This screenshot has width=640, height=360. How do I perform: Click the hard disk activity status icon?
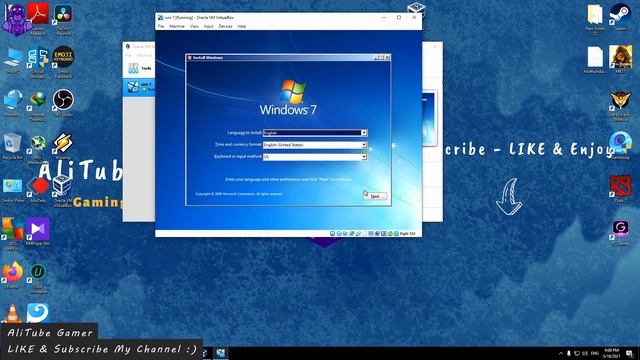pyautogui.click(x=332, y=233)
